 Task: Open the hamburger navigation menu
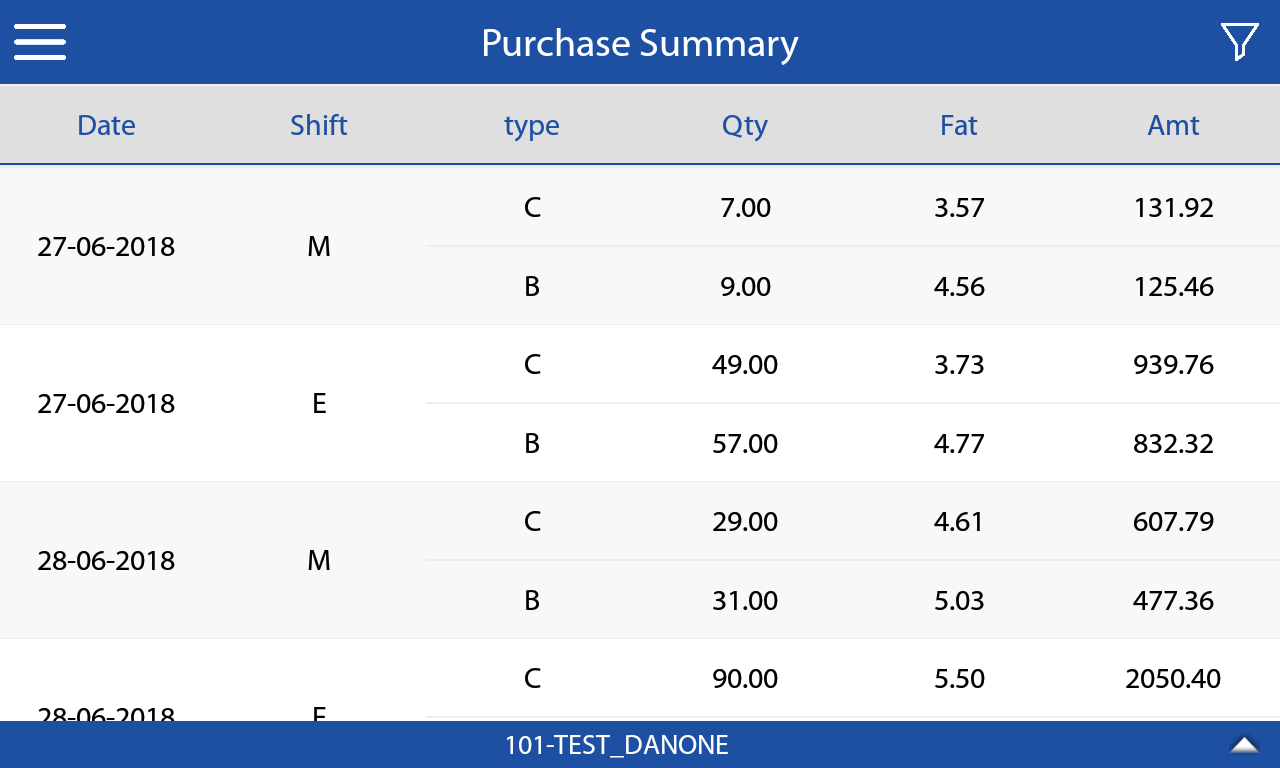[40, 42]
